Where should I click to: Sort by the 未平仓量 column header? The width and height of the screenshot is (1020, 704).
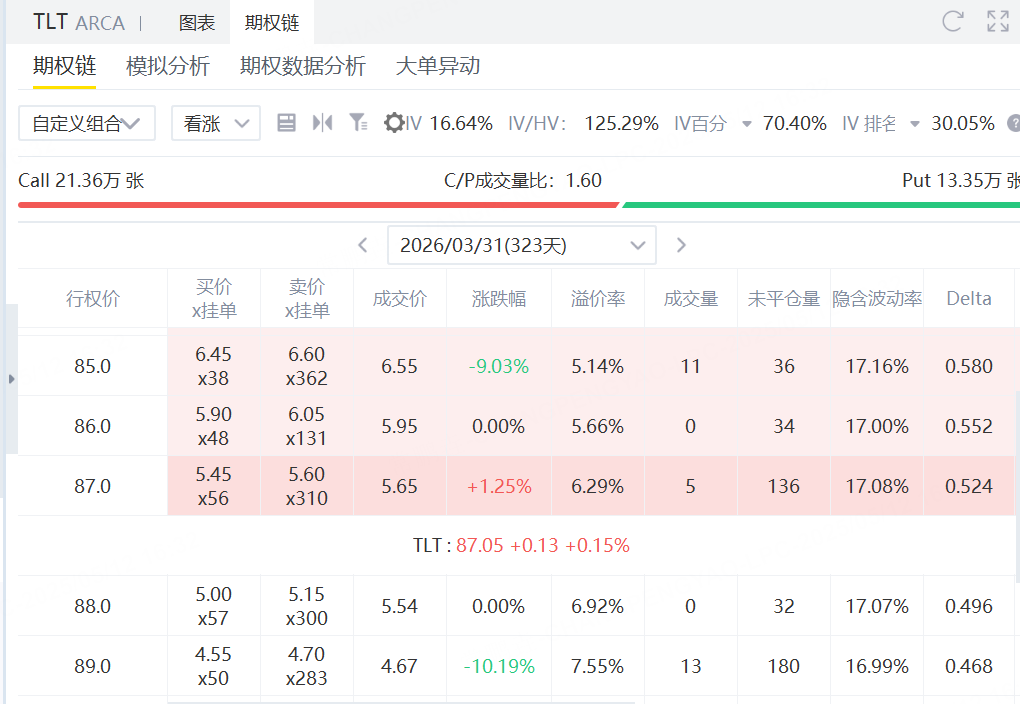click(784, 299)
